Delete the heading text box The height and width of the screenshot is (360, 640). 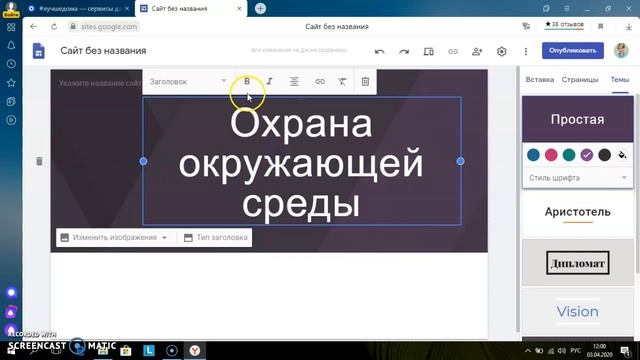[365, 82]
